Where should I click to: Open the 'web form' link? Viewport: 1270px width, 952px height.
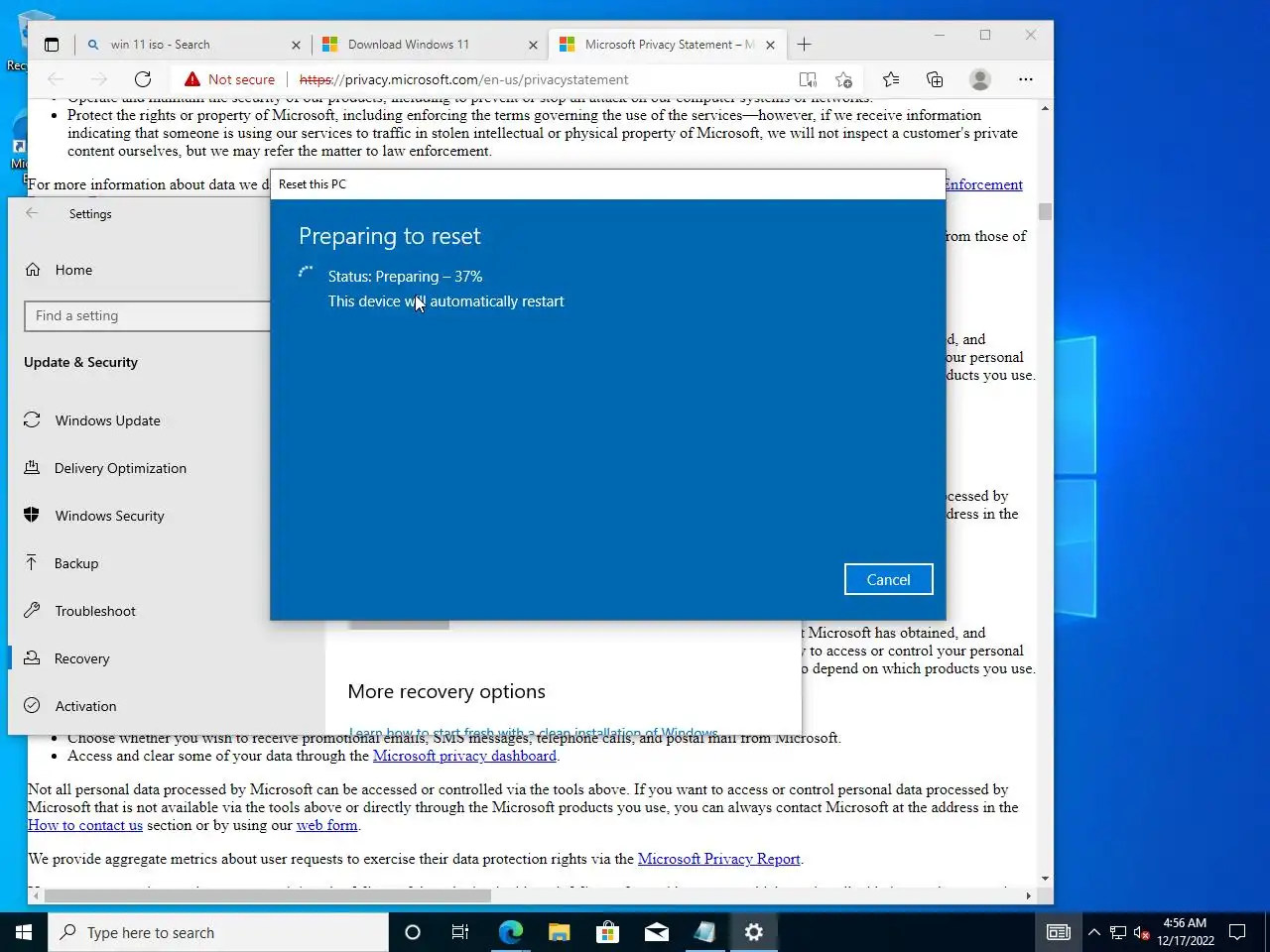point(326,825)
